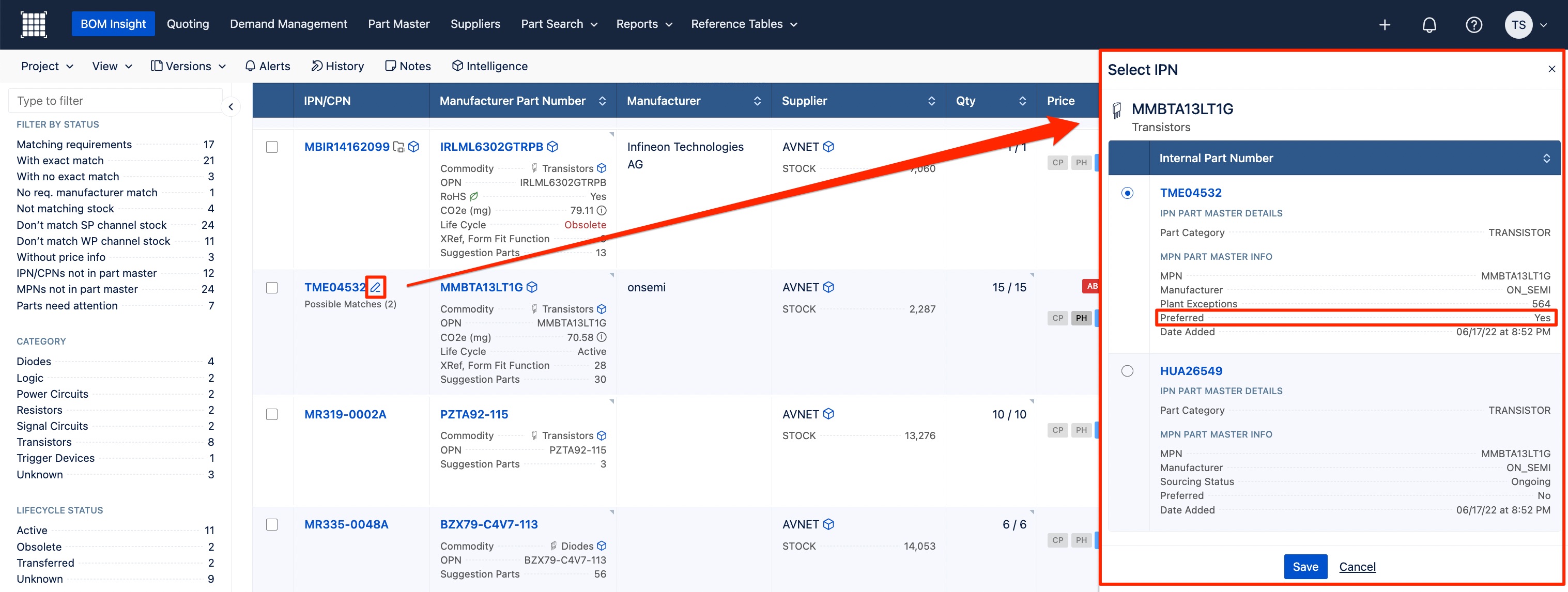Open Alerts in the toolbar
Image resolution: width=1568 pixels, height=592 pixels.
click(268, 66)
